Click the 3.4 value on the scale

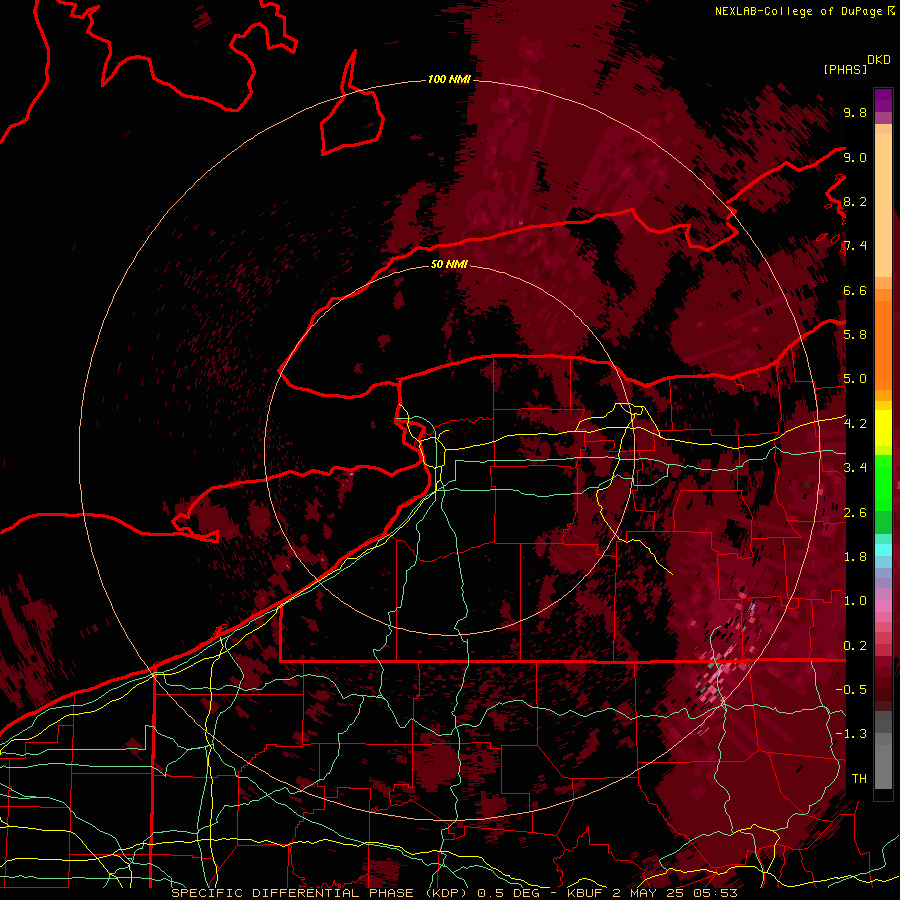point(855,467)
